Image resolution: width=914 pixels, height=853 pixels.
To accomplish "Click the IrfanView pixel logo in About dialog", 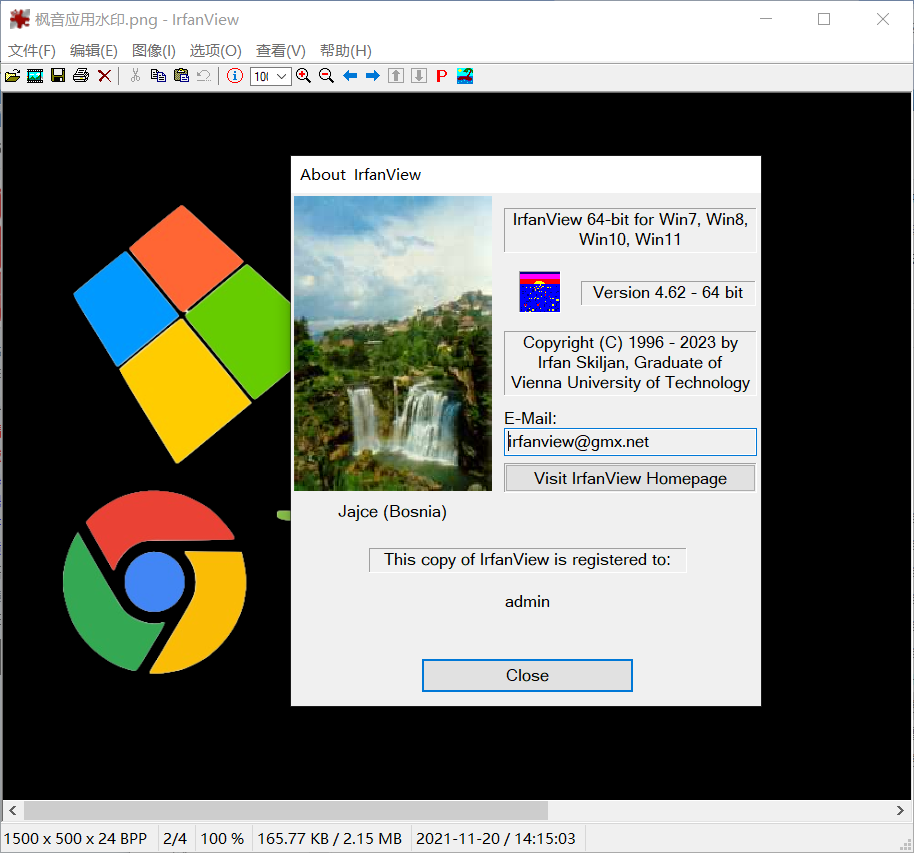I will 540,292.
